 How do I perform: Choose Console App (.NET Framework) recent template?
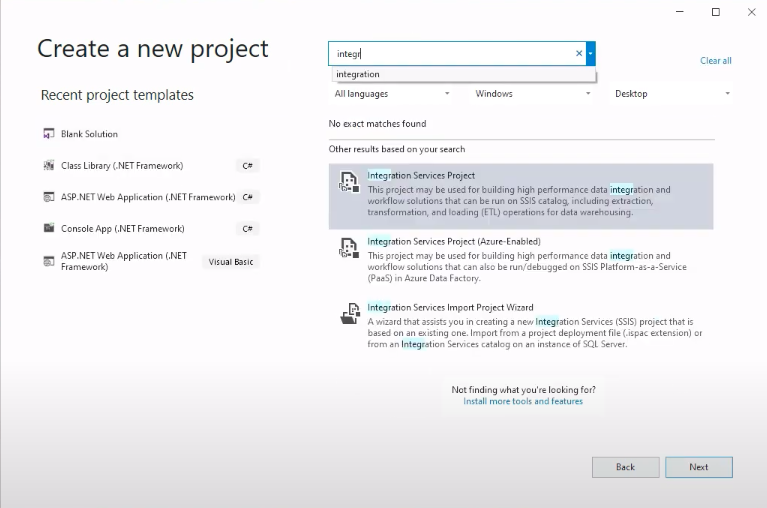click(x=151, y=228)
